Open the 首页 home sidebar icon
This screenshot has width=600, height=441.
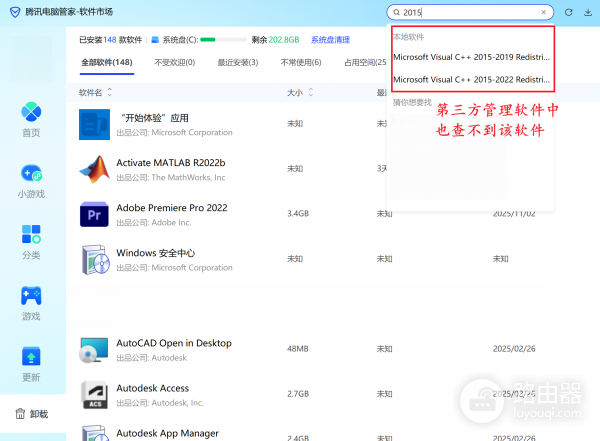(31, 112)
